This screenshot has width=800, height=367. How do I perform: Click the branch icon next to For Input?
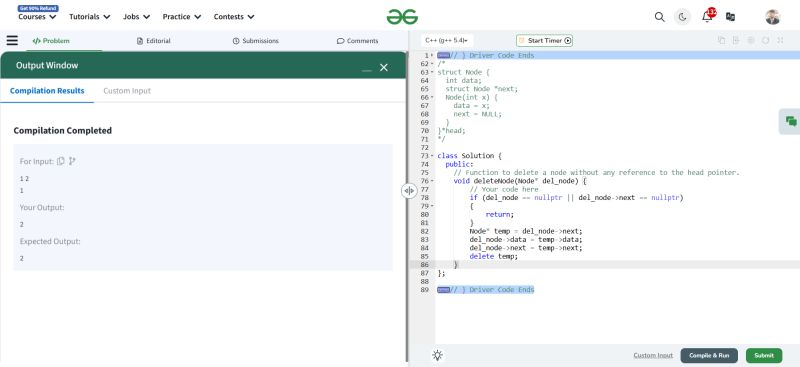pos(72,161)
